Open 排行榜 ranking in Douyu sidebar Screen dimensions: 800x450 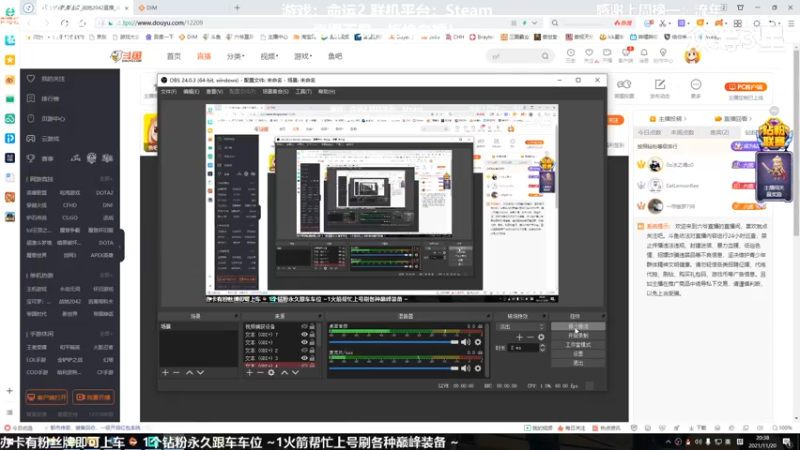50,98
